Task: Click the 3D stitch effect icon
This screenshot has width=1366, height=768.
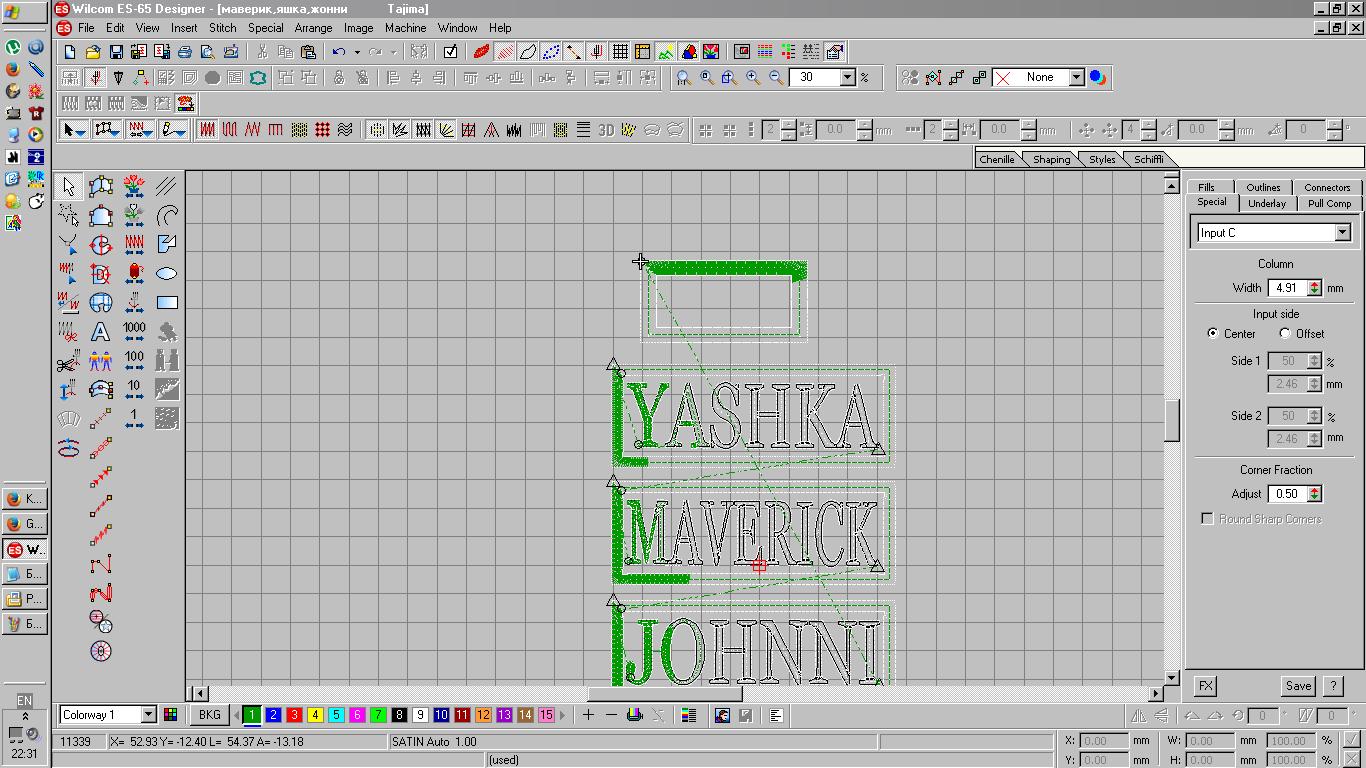Action: tap(606, 130)
